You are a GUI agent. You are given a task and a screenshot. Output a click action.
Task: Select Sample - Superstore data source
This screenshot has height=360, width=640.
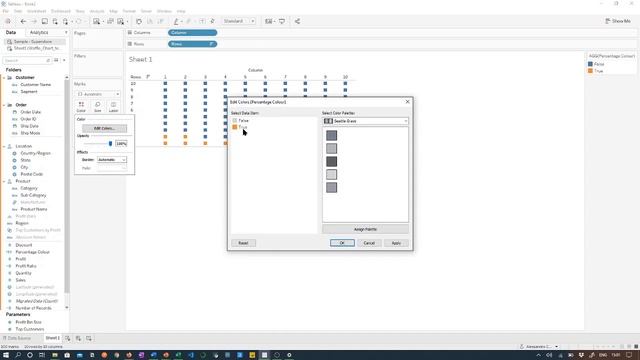pyautogui.click(x=35, y=42)
